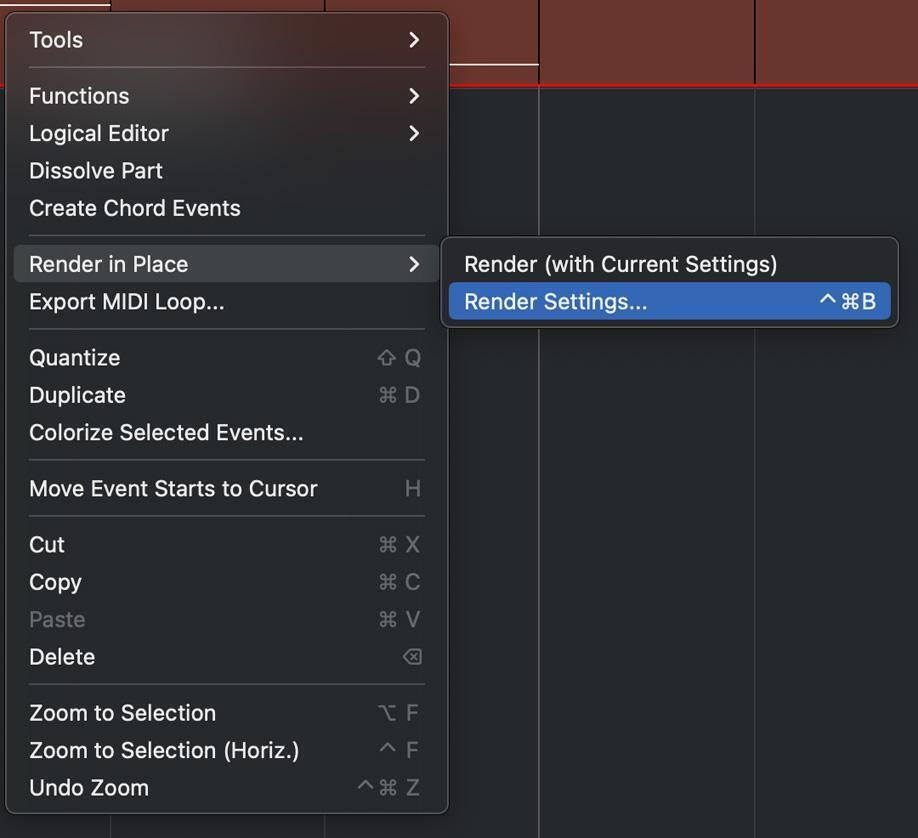Open the Logical Editor submenu arrow
The image size is (918, 838).
[x=414, y=134]
